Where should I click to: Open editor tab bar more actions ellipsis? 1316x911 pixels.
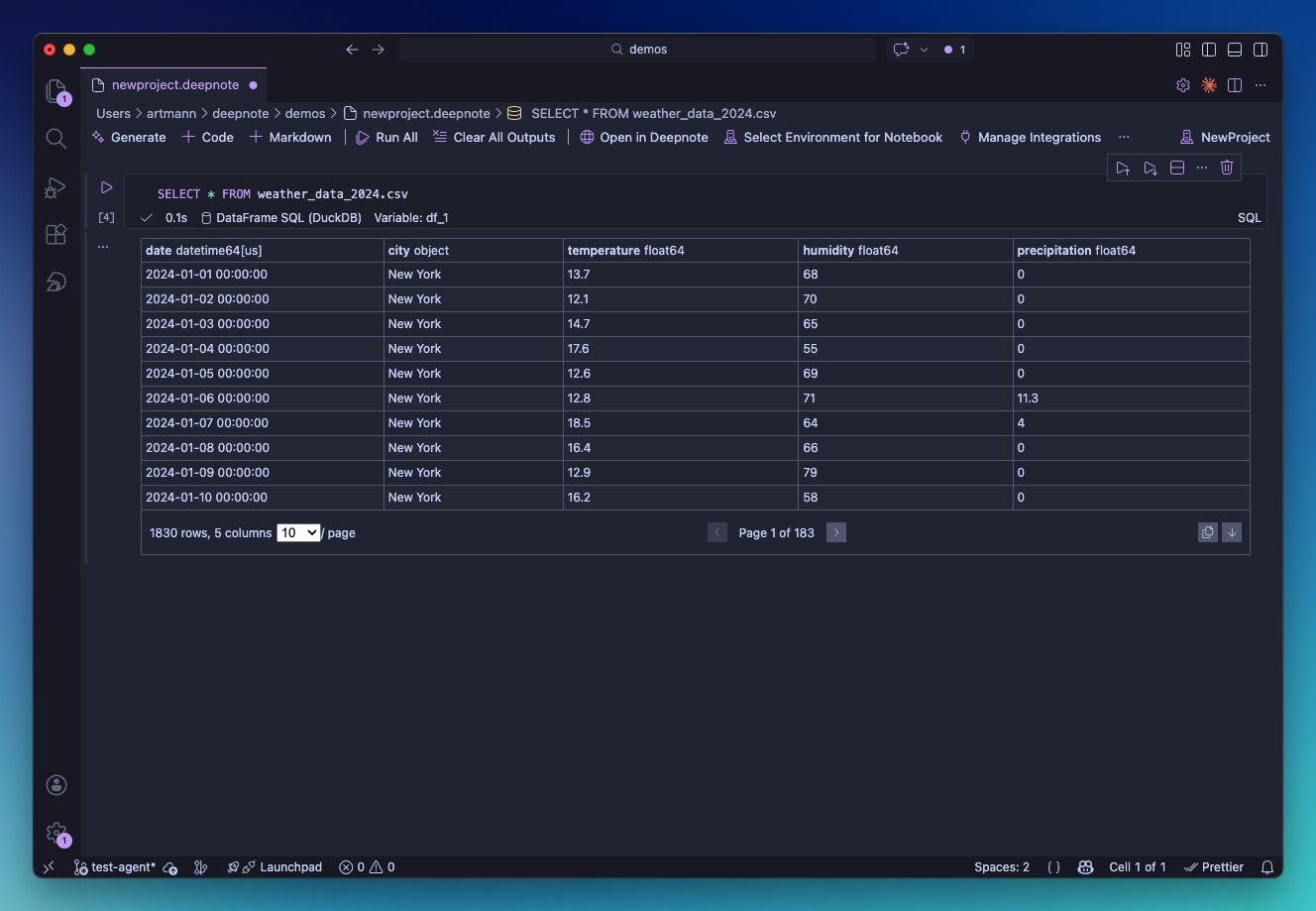[x=1261, y=85]
